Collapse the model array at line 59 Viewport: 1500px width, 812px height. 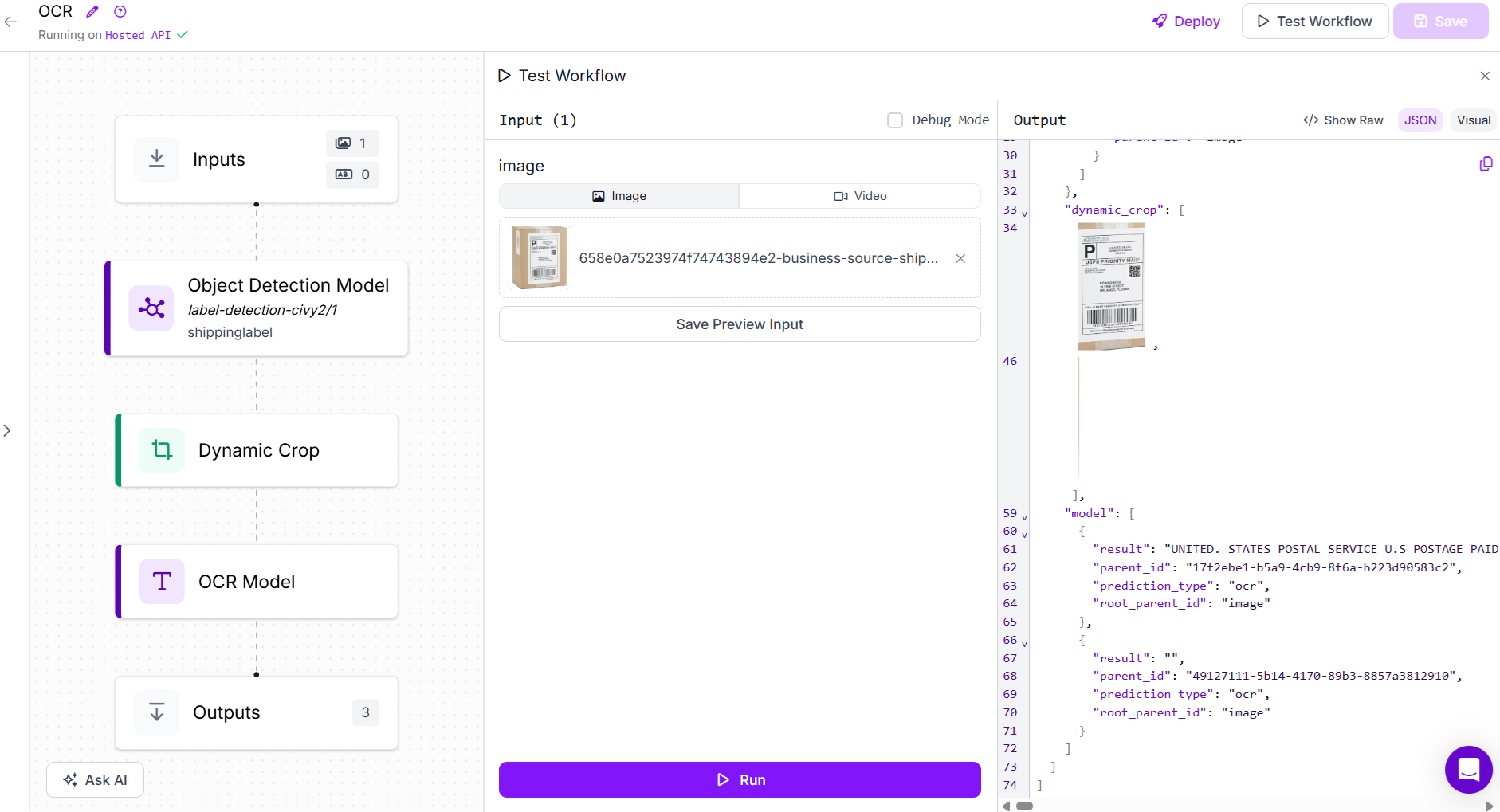coord(1024,516)
